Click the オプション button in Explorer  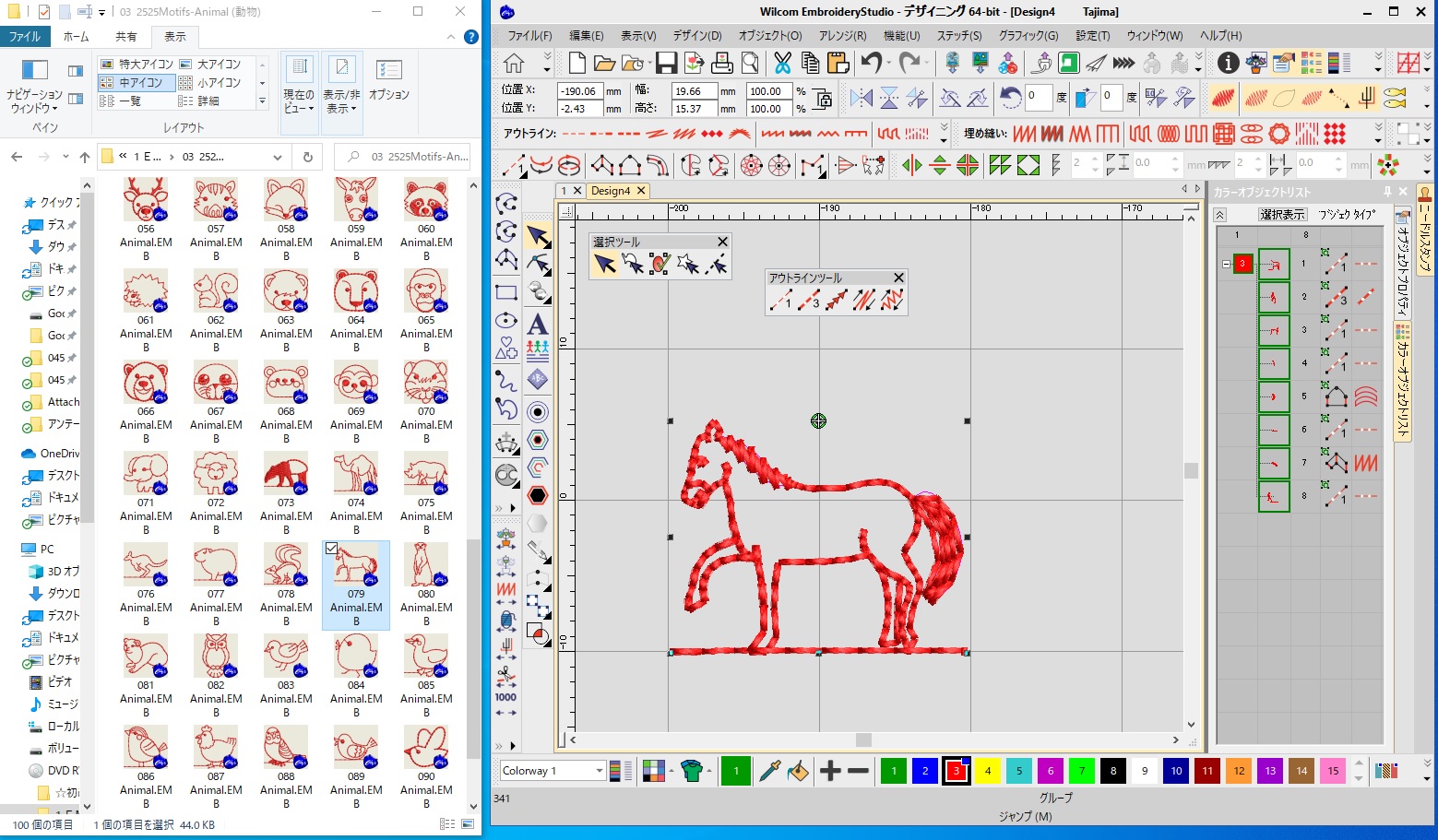coord(389,81)
